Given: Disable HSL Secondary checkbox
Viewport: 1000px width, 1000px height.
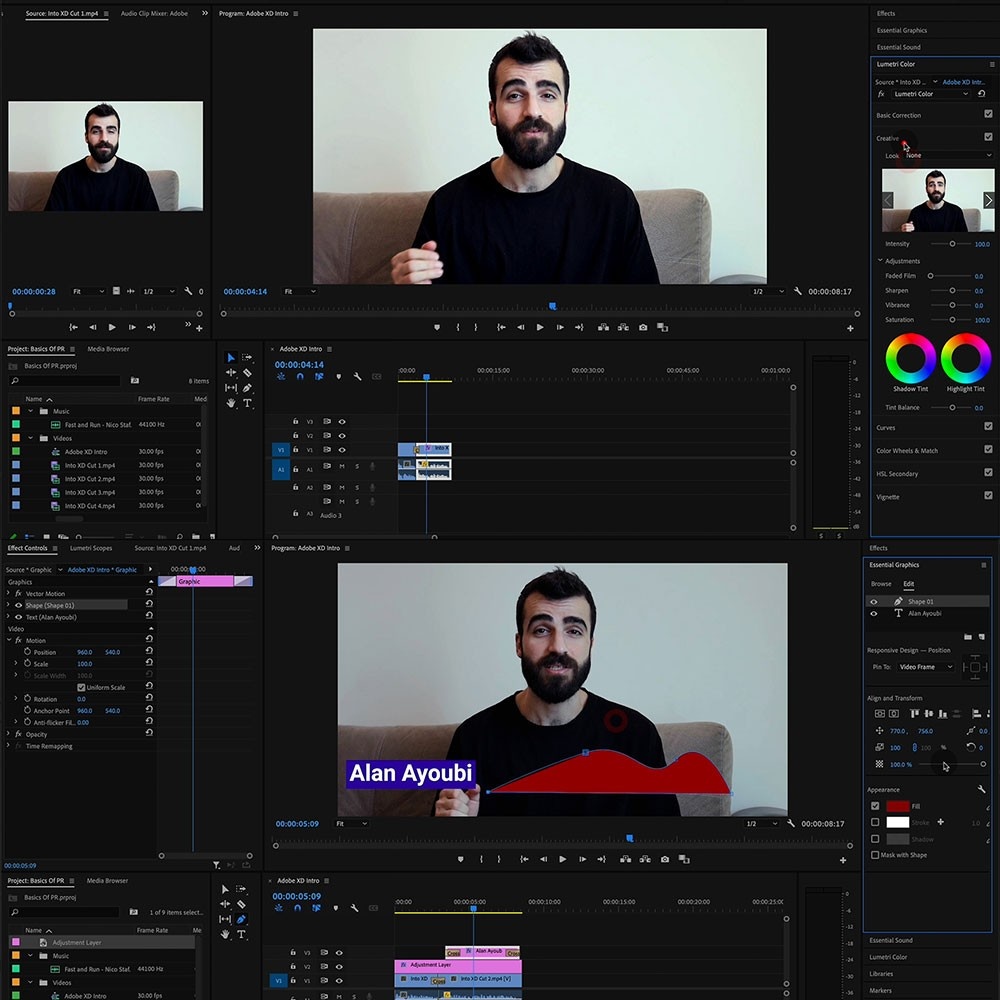Looking at the screenshot, I should [988, 473].
